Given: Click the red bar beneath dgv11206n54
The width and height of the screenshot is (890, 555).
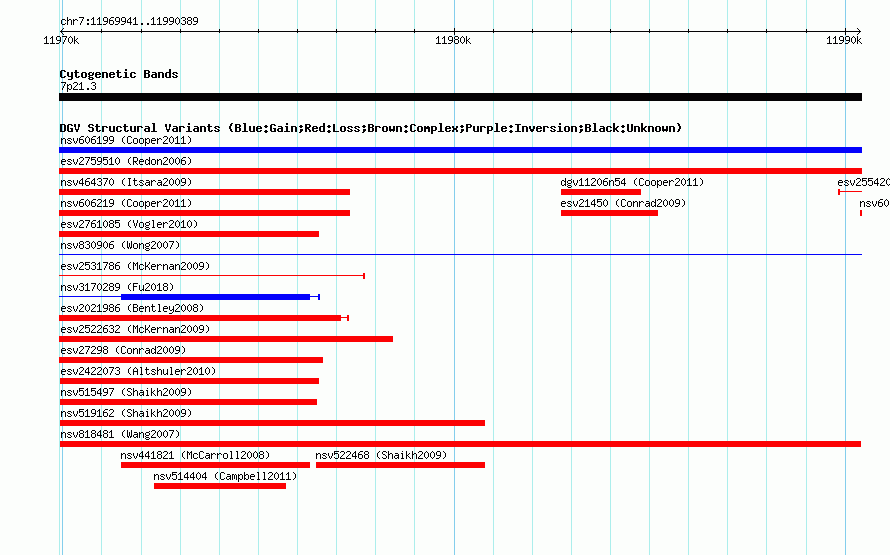Looking at the screenshot, I should point(601,192).
